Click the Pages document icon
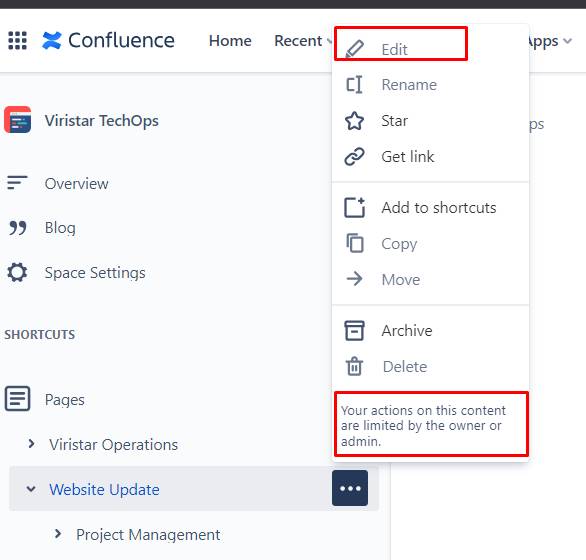 [17, 399]
